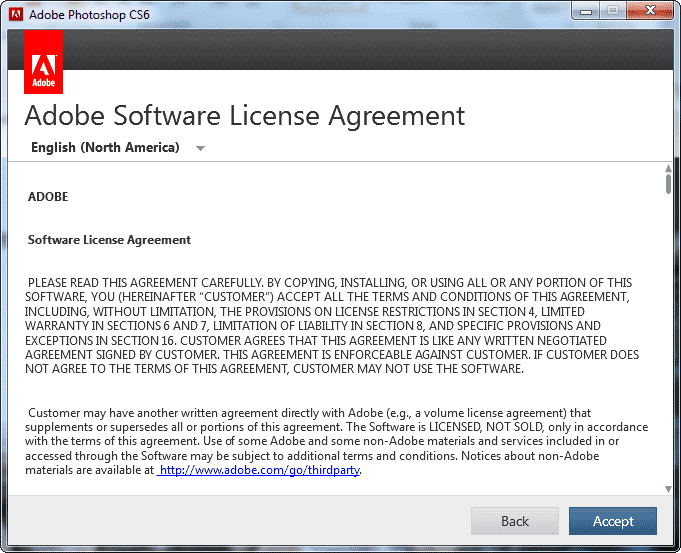
Task: Click the "NOT AGREE TO THE TERMS" line
Action: pos(274,369)
